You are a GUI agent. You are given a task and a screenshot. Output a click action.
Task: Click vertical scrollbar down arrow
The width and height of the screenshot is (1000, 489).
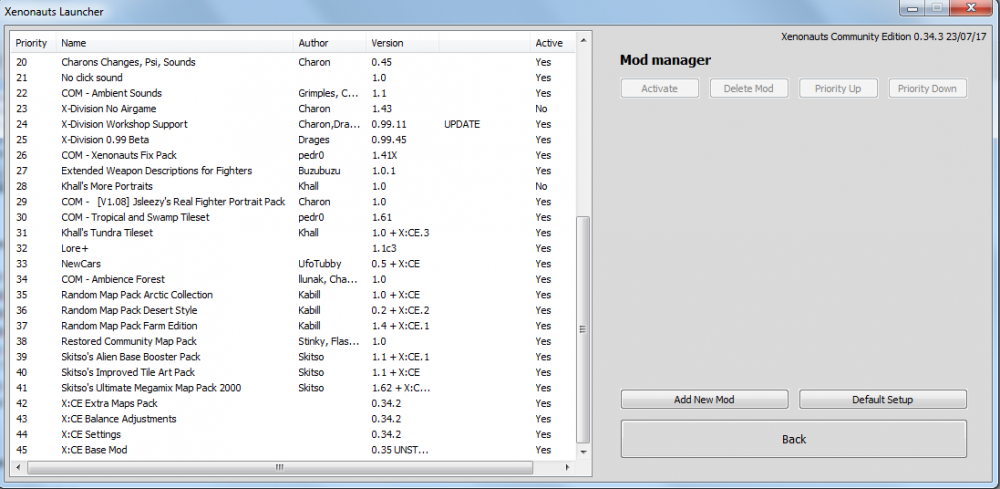click(x=583, y=451)
